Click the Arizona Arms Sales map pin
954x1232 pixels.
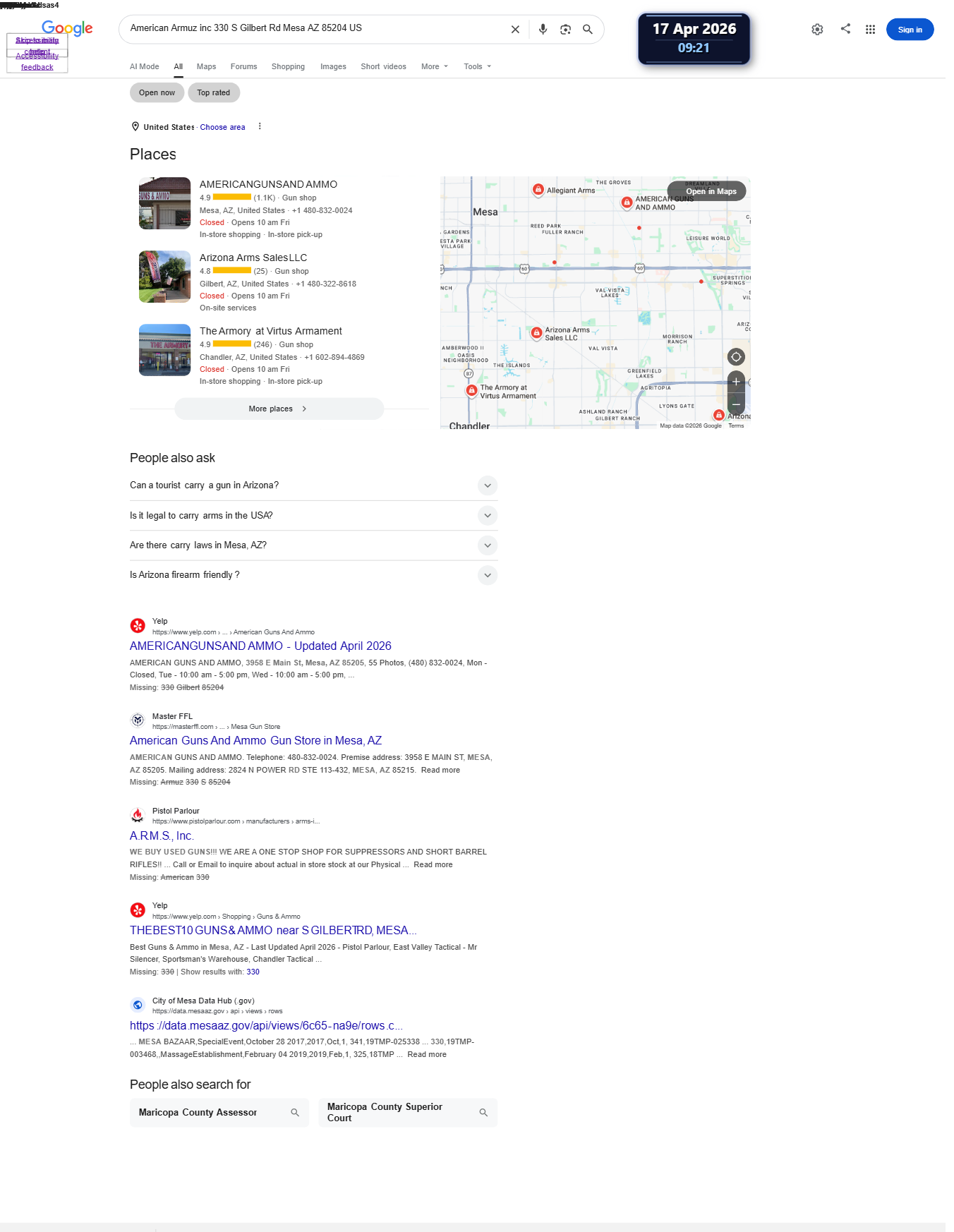(536, 332)
